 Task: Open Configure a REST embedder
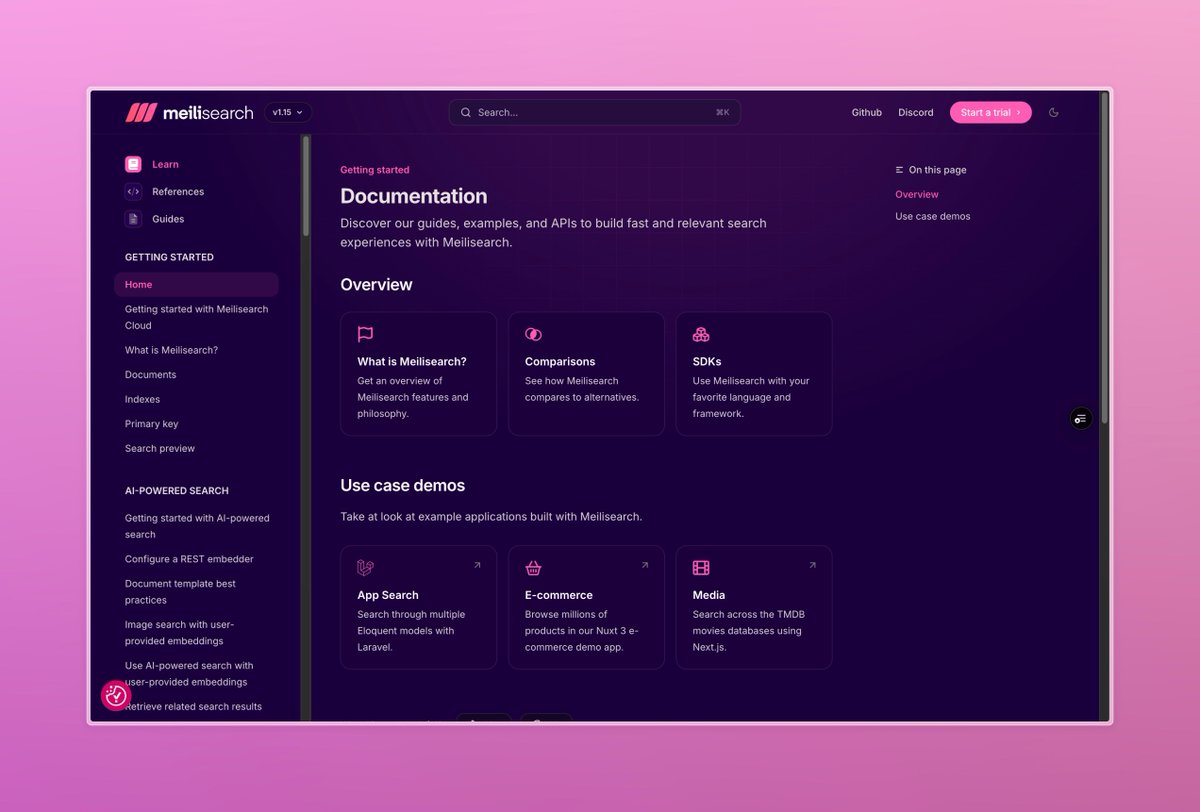[189, 559]
